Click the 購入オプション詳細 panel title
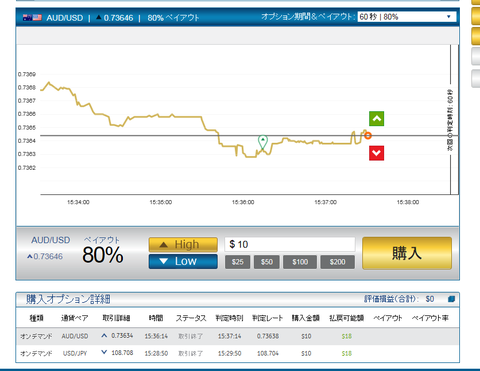Viewport: 480px width, 371px height. pyautogui.click(x=68, y=299)
